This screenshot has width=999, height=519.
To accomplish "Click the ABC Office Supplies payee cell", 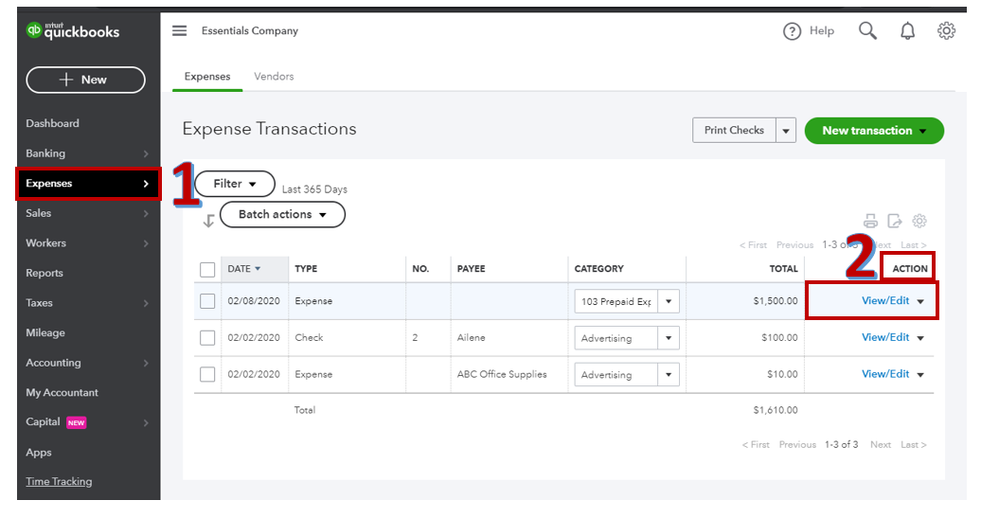I will [501, 374].
